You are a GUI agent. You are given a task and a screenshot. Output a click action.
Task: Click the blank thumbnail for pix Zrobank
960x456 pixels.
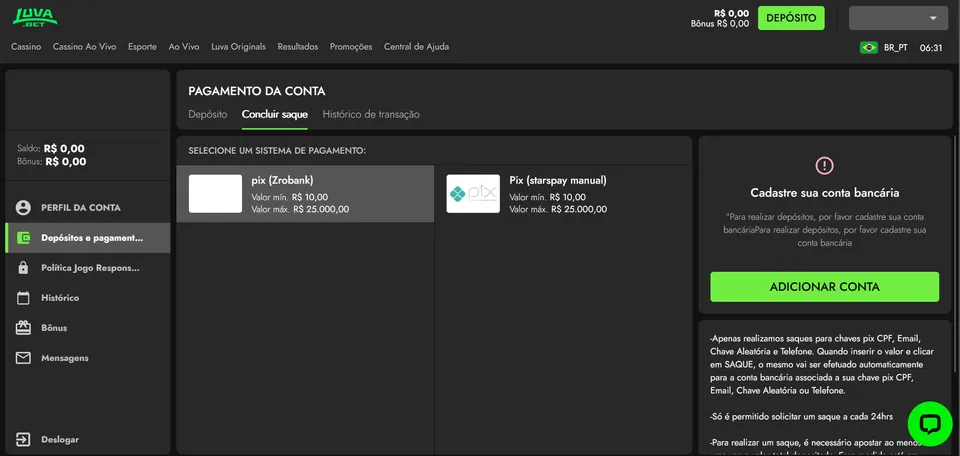[x=215, y=193]
